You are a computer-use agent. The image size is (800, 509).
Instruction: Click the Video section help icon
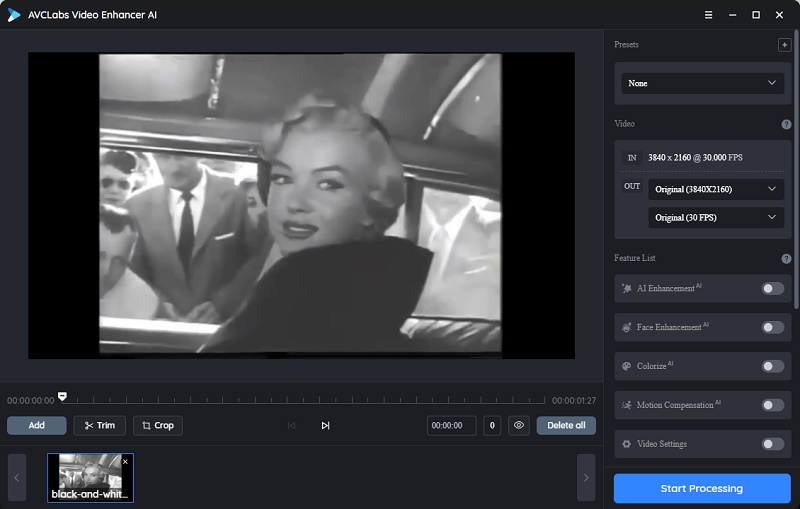[x=786, y=124]
